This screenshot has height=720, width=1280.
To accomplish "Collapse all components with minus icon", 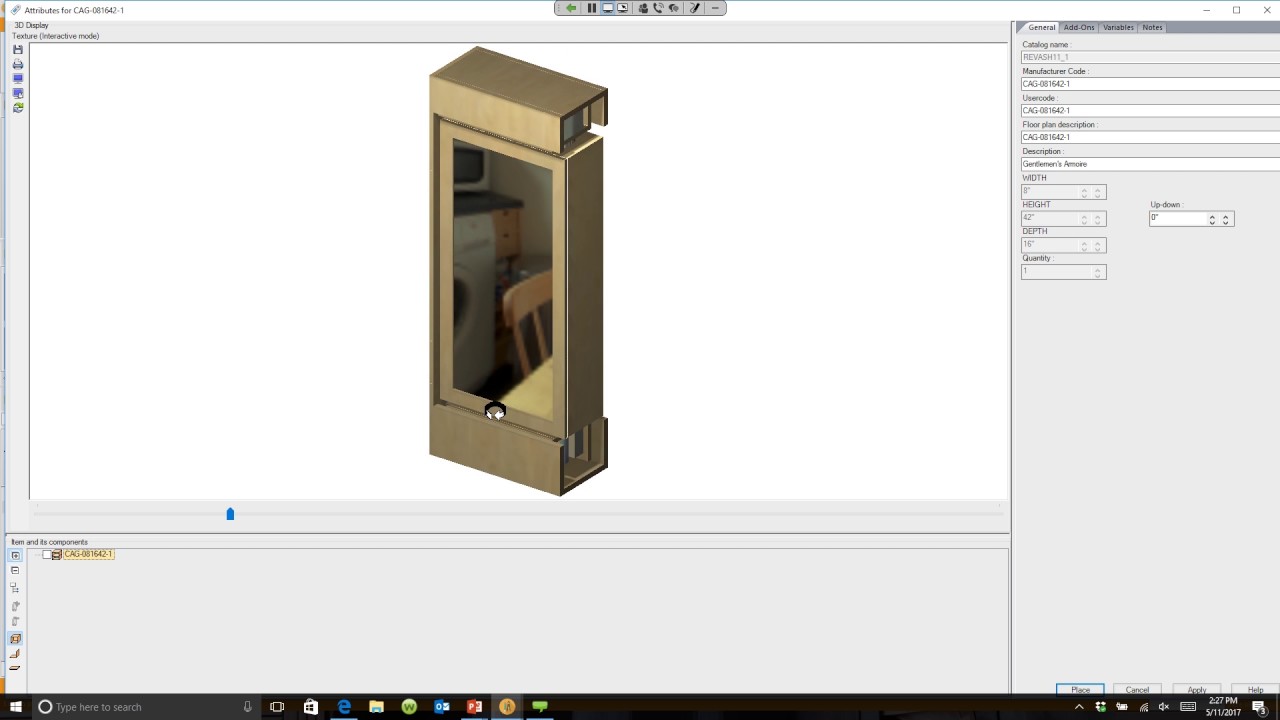I will pyautogui.click(x=15, y=570).
